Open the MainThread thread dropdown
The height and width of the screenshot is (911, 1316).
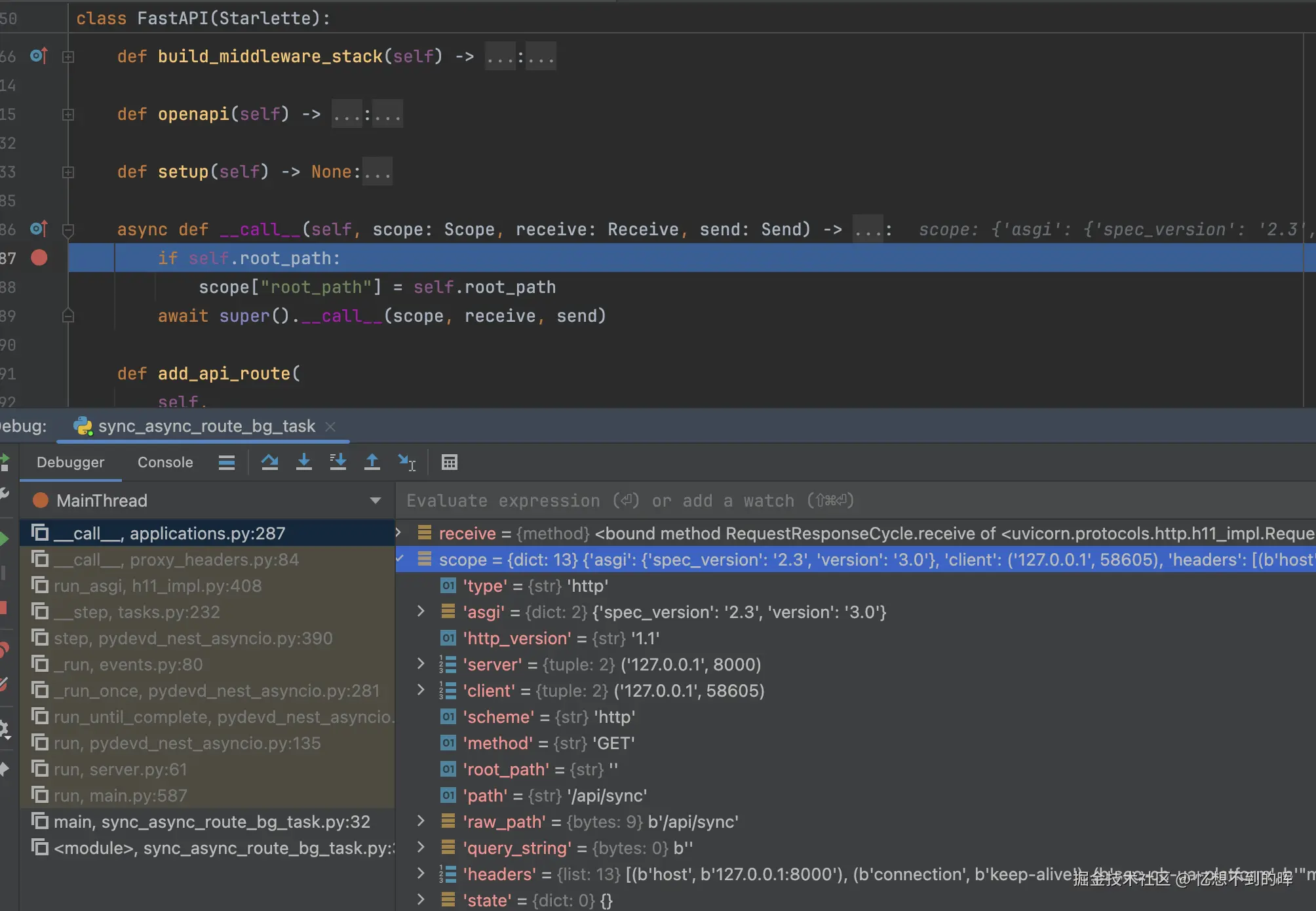point(375,501)
